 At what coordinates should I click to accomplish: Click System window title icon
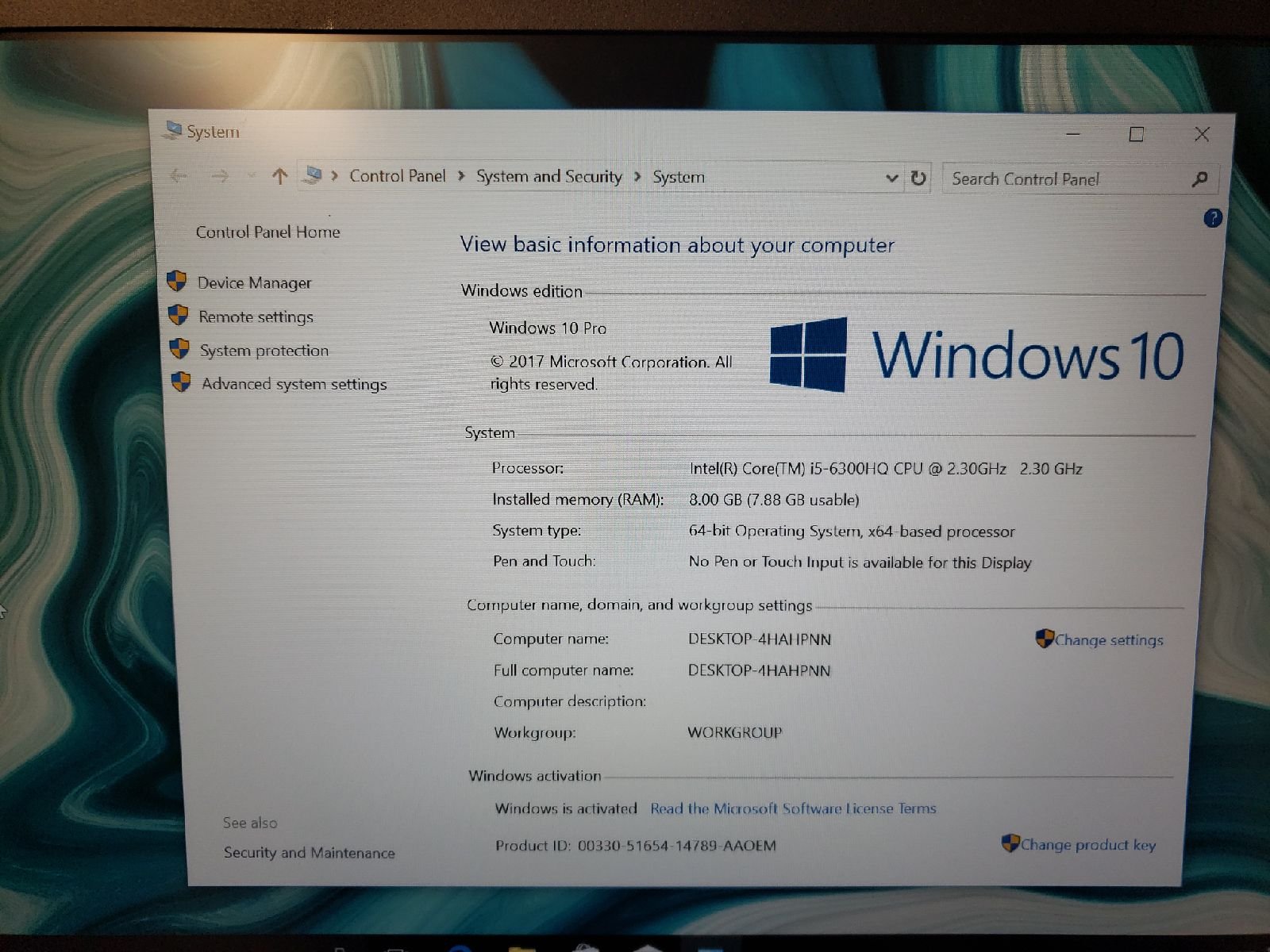tap(171, 130)
